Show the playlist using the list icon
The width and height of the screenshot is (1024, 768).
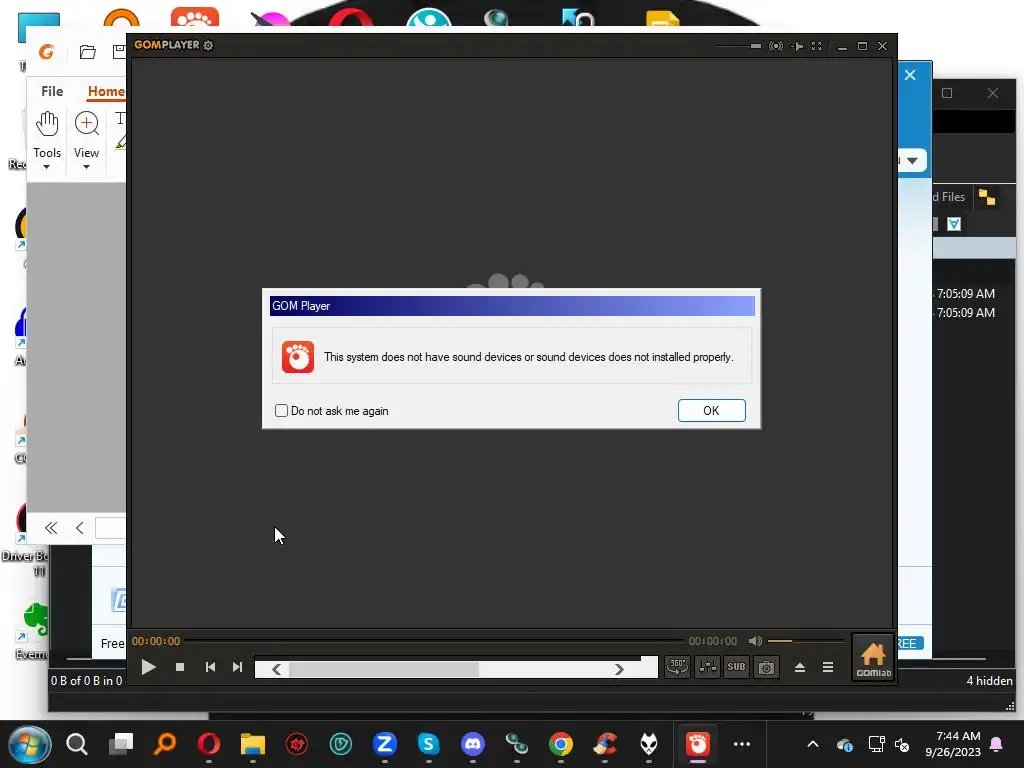(827, 667)
